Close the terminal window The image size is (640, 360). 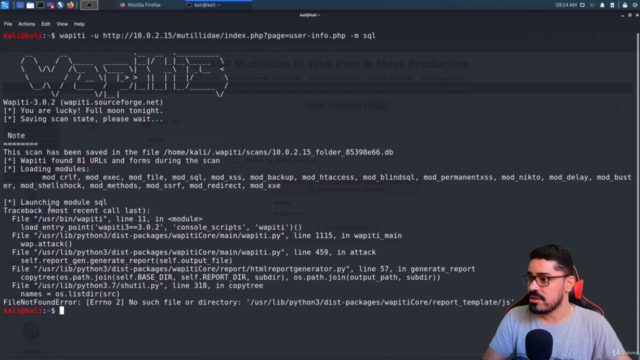point(637,15)
